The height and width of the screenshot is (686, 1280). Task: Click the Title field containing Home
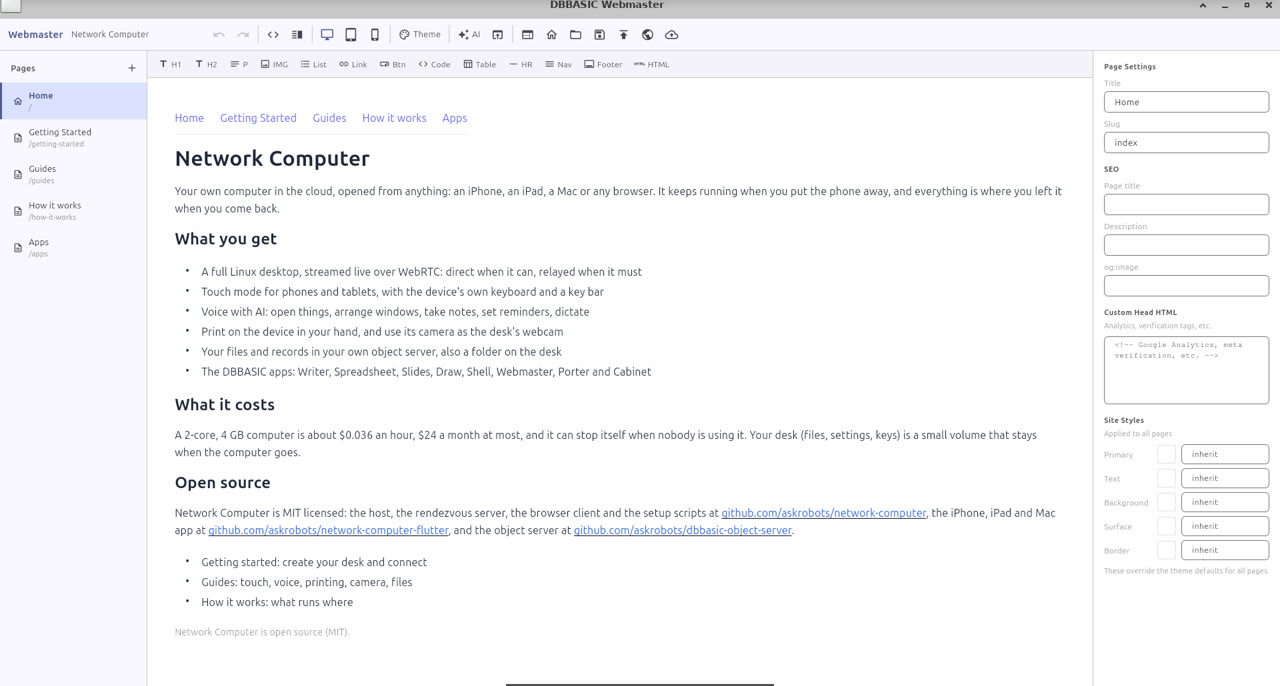(1186, 102)
